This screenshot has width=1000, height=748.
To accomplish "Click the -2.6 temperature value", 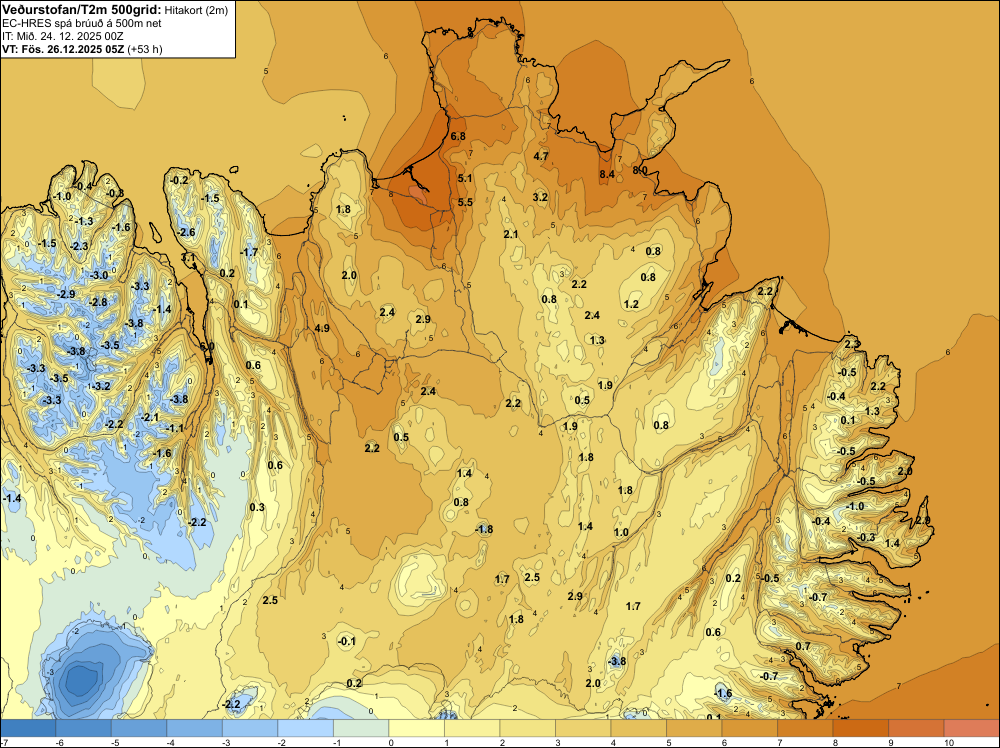I will point(186,232).
